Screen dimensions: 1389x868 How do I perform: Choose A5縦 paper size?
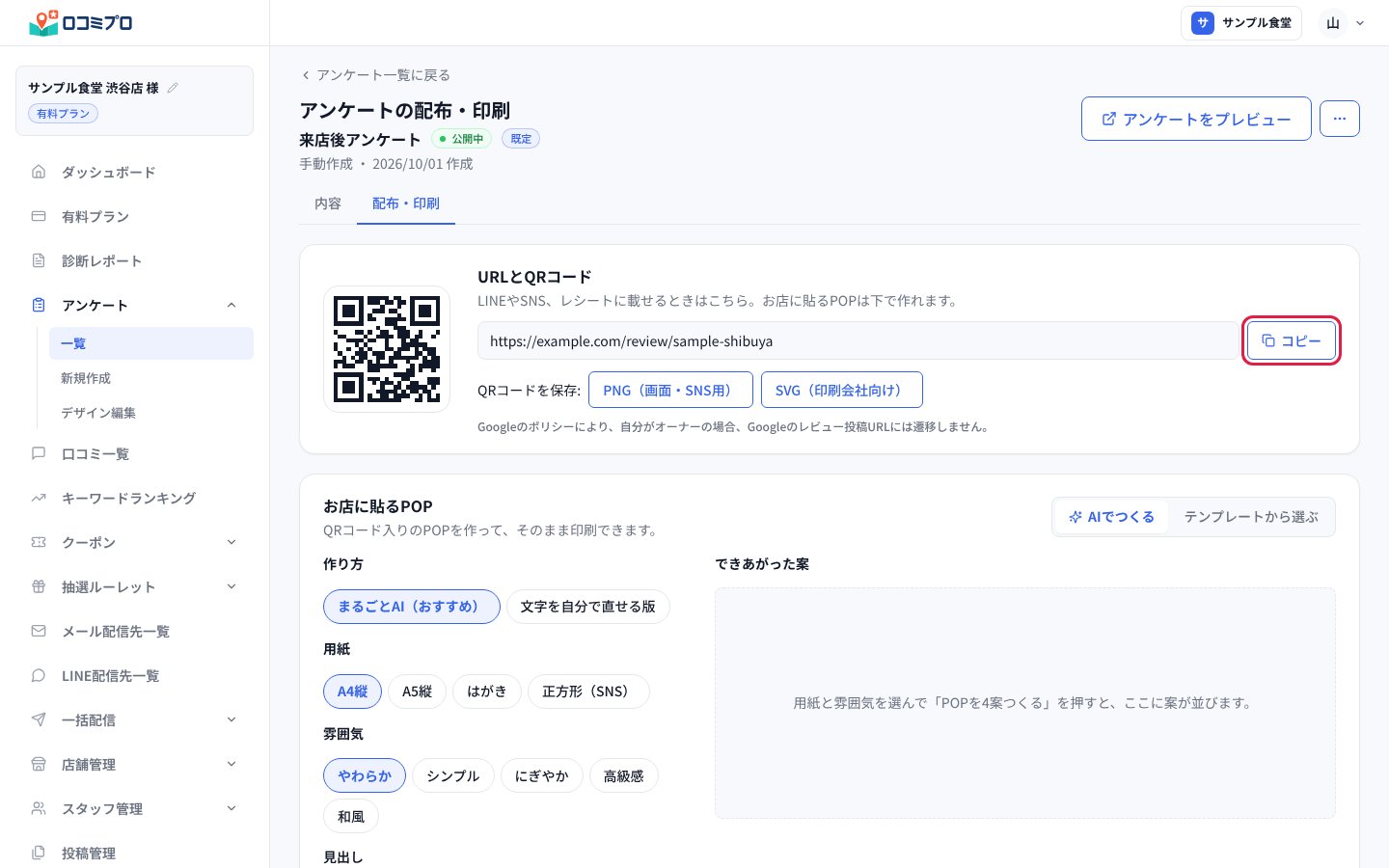[x=417, y=692]
